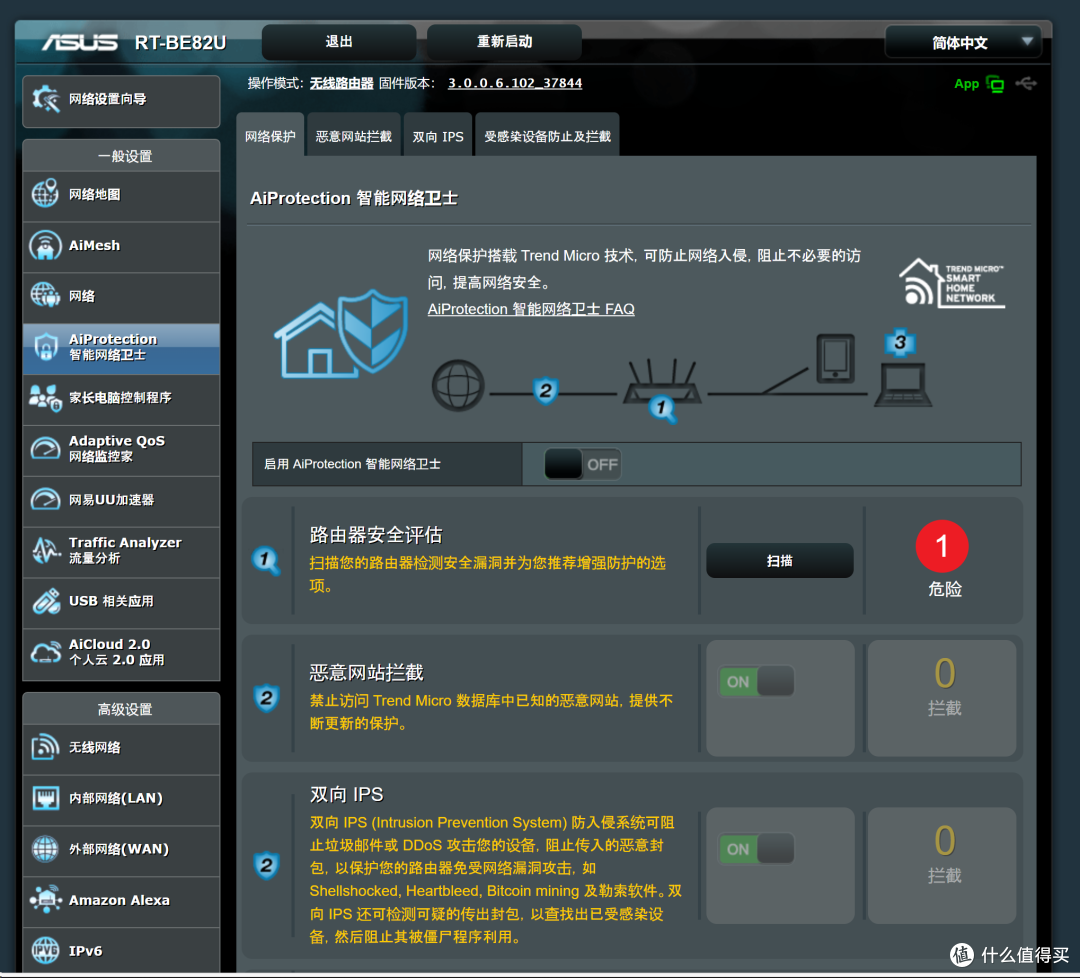Switch to the 双向 IPS tab
Image resolution: width=1080 pixels, height=978 pixels.
(x=437, y=136)
